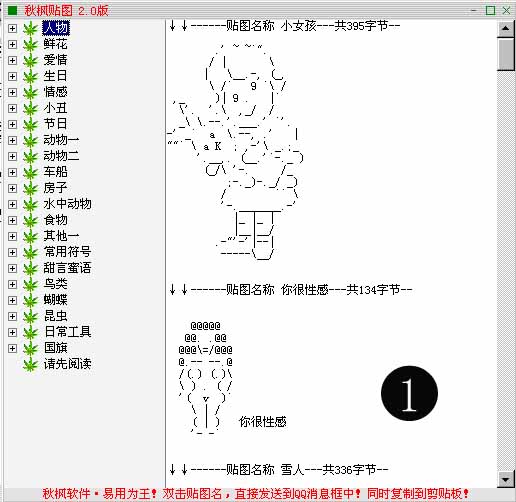The width and height of the screenshot is (516, 502).
Task: Select the 食物 category
Action: pos(55,220)
